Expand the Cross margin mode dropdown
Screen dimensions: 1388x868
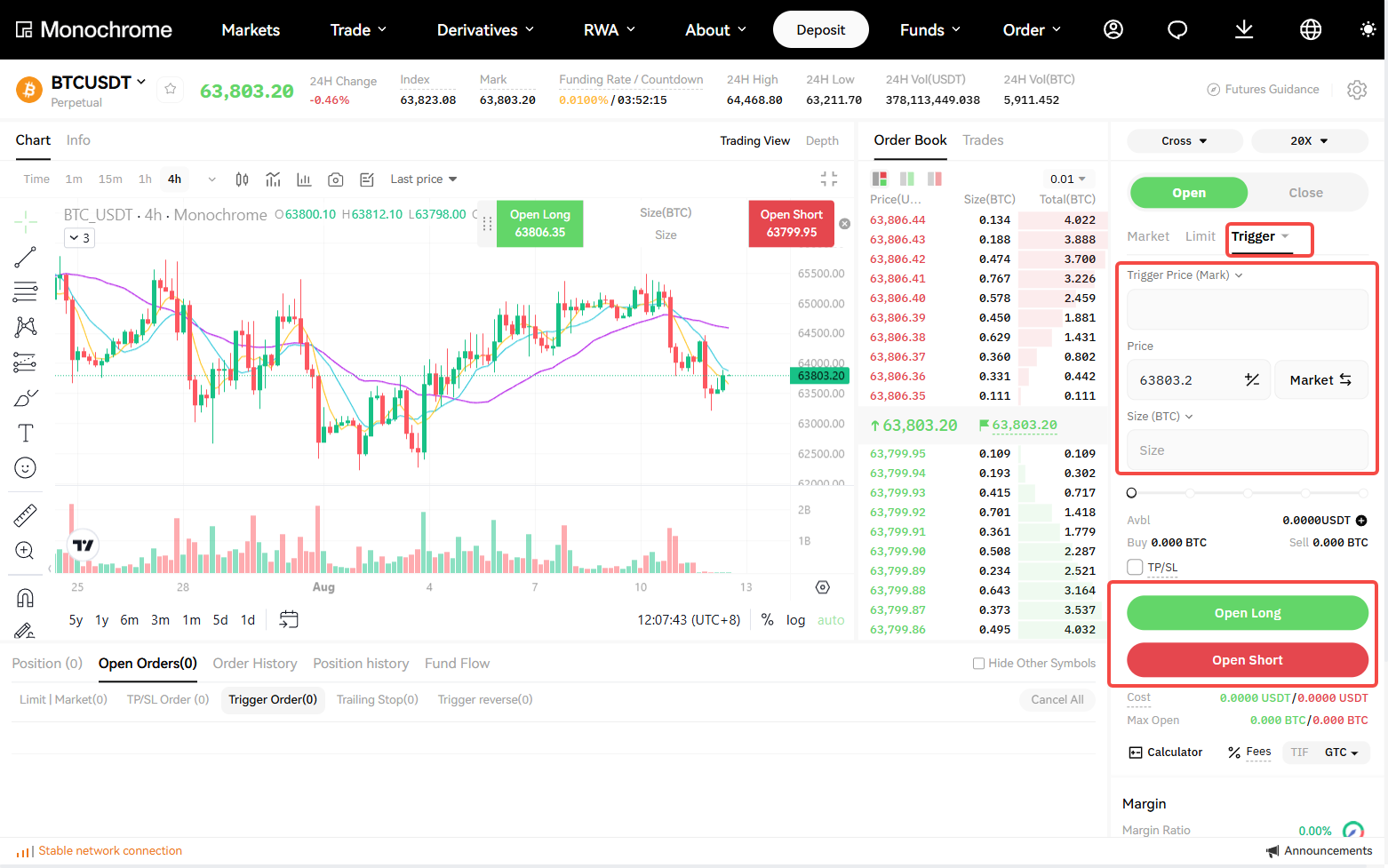point(1185,141)
